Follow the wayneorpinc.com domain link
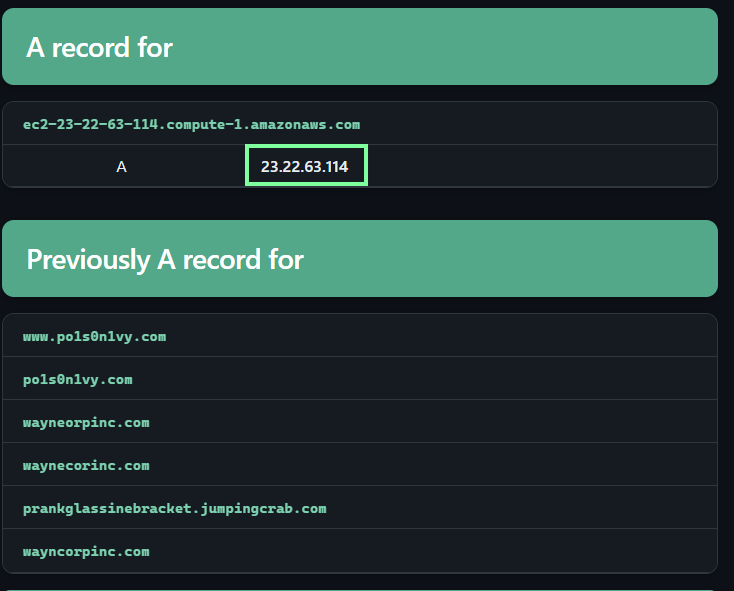The width and height of the screenshot is (734, 591). [x=86, y=422]
